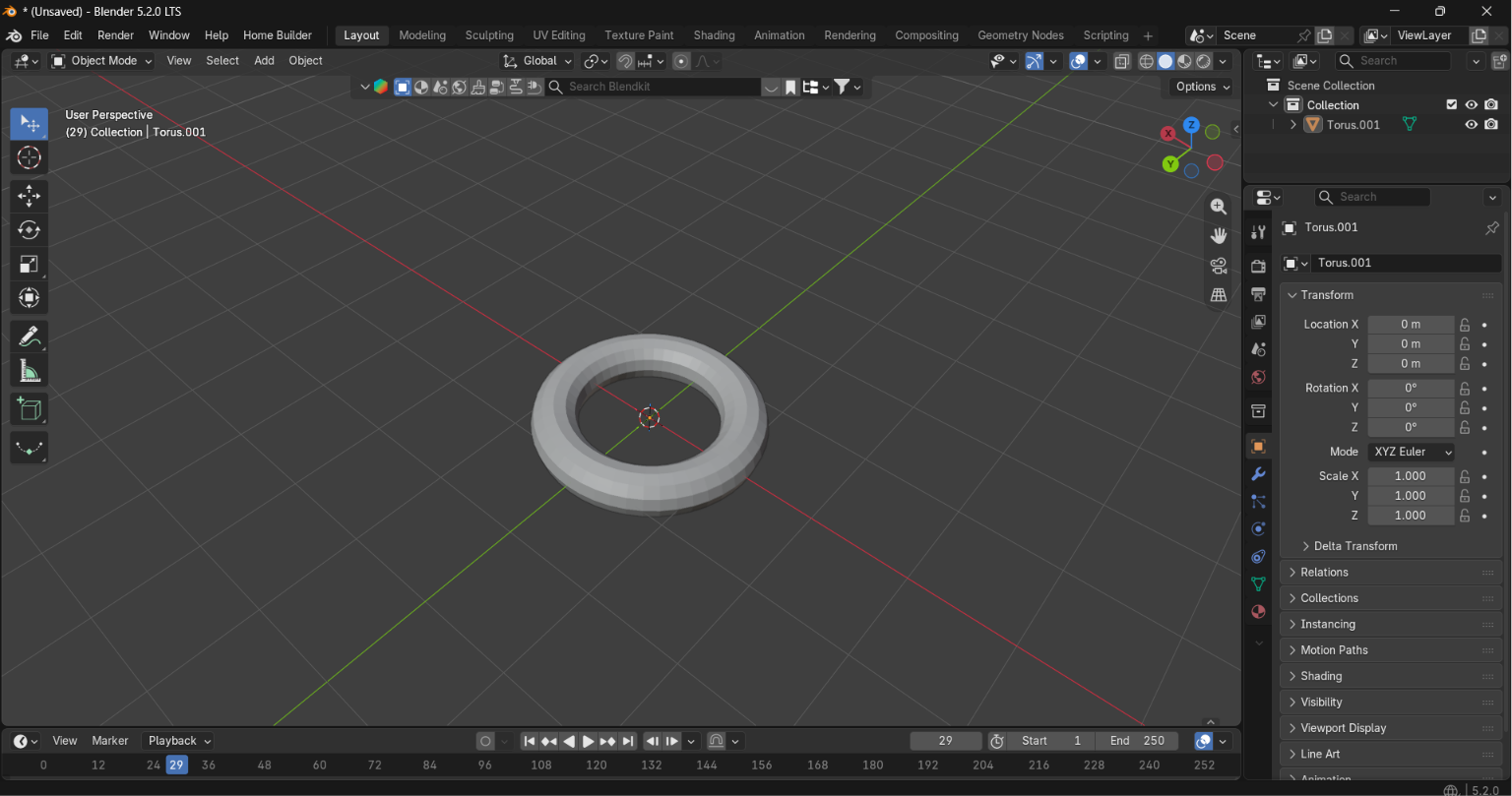Open the Render properties tab
Screen dimensions: 1512x796
point(1258,267)
